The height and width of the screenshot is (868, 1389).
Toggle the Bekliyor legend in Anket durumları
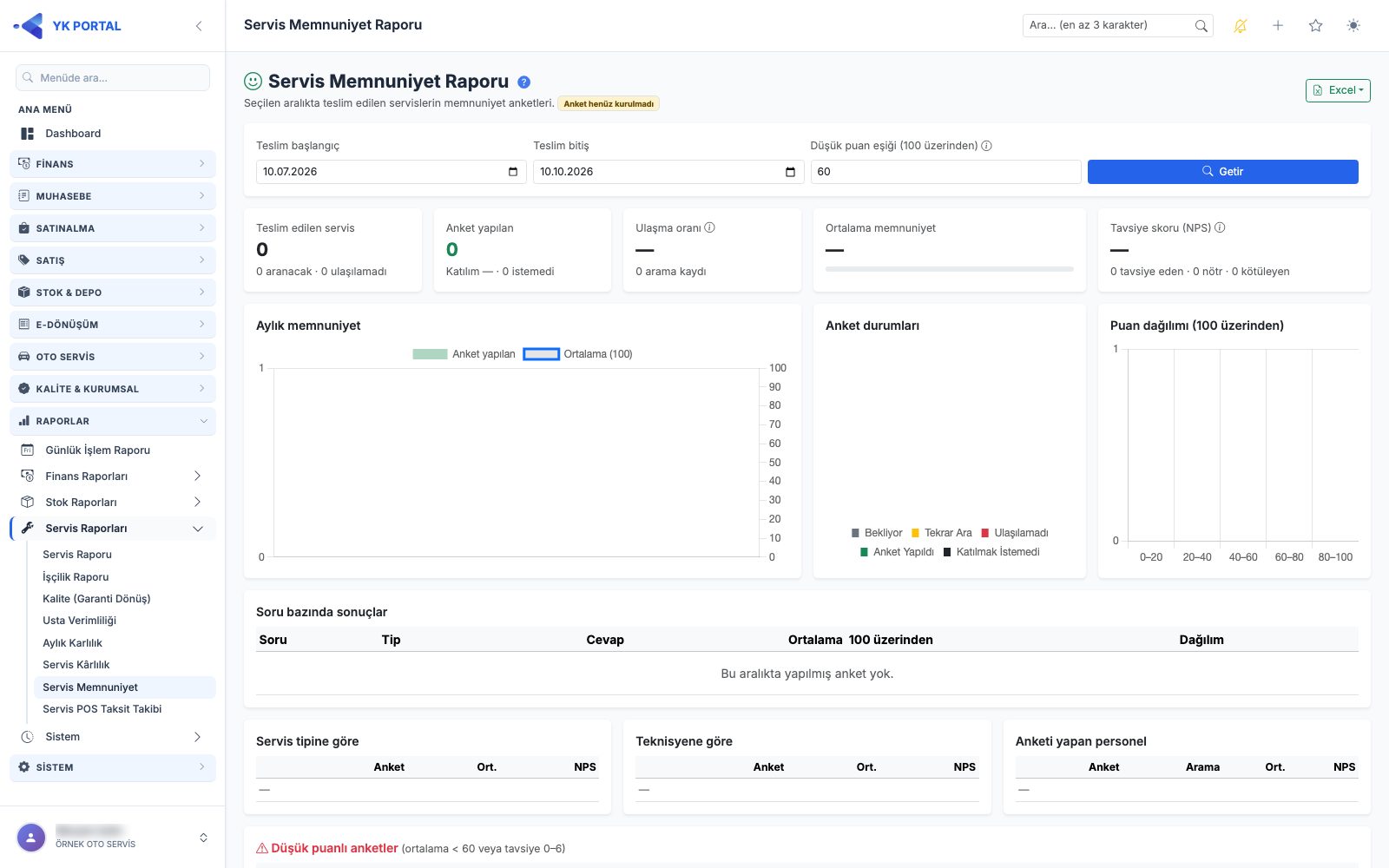tap(877, 533)
